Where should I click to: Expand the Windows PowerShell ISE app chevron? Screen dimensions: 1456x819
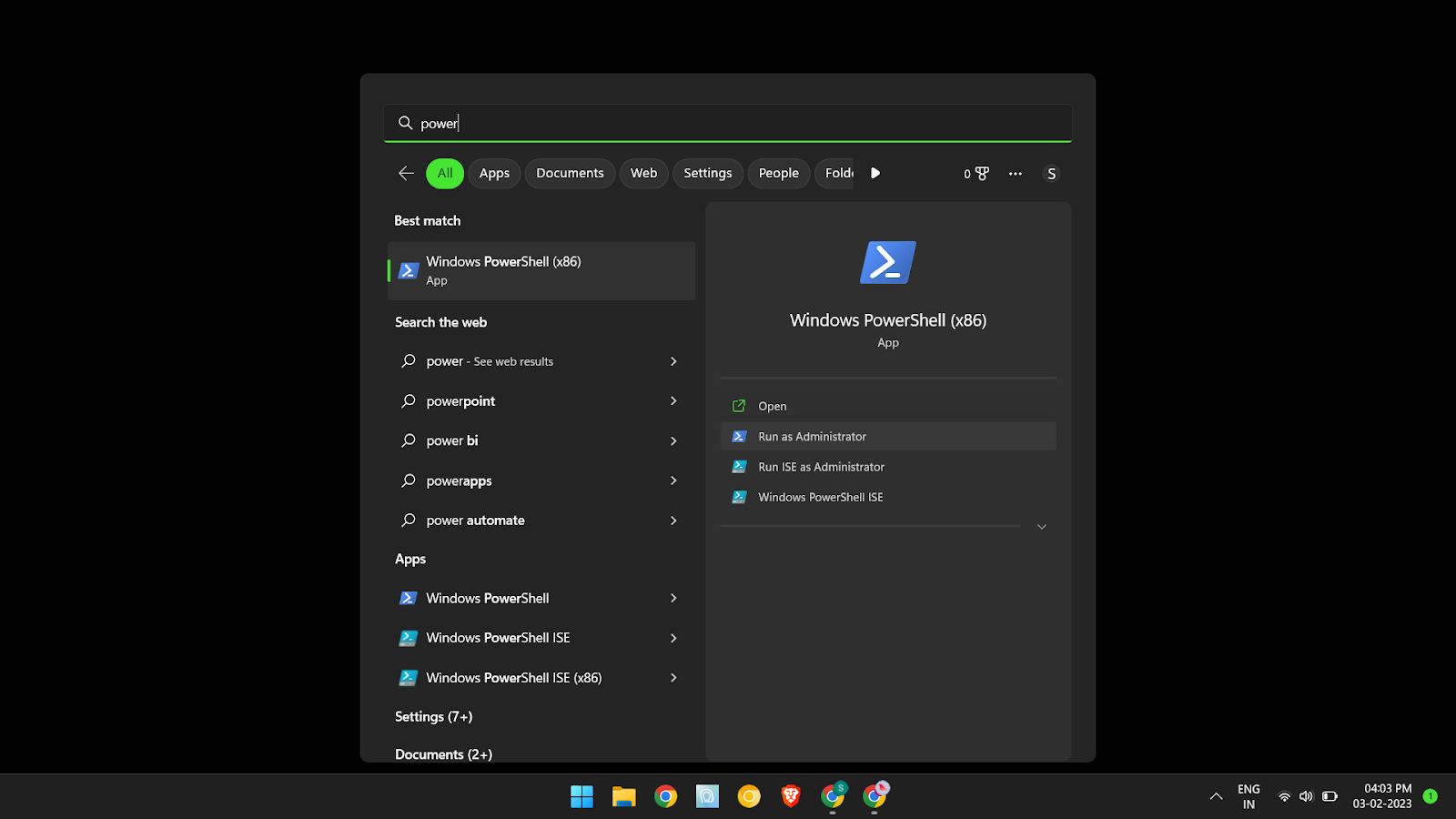[x=673, y=638]
